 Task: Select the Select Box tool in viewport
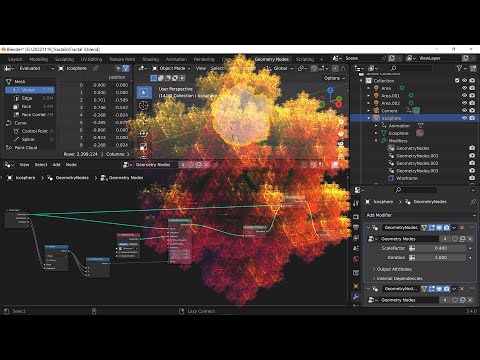point(144,92)
